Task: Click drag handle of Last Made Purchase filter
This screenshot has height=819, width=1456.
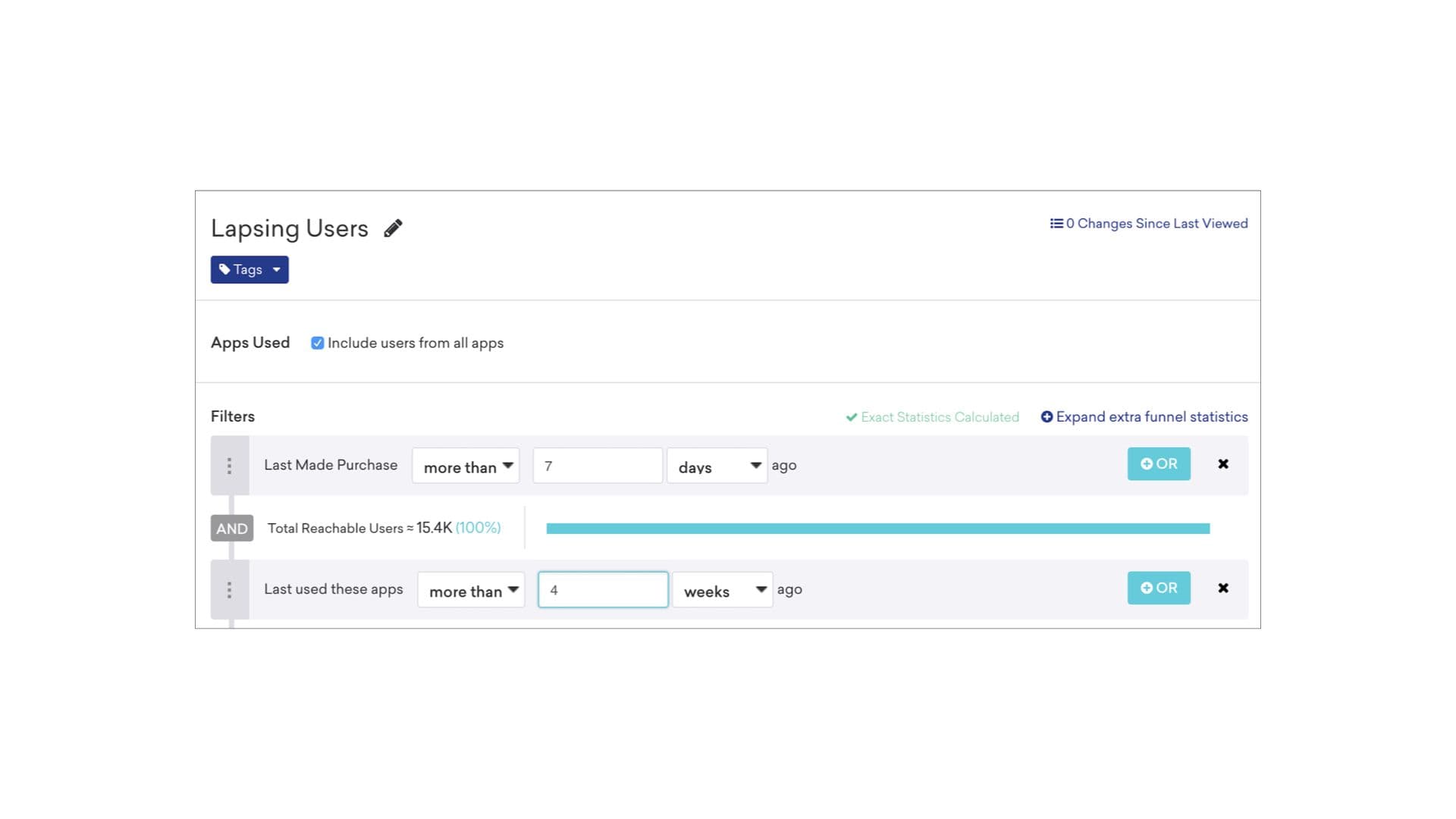Action: [x=229, y=466]
